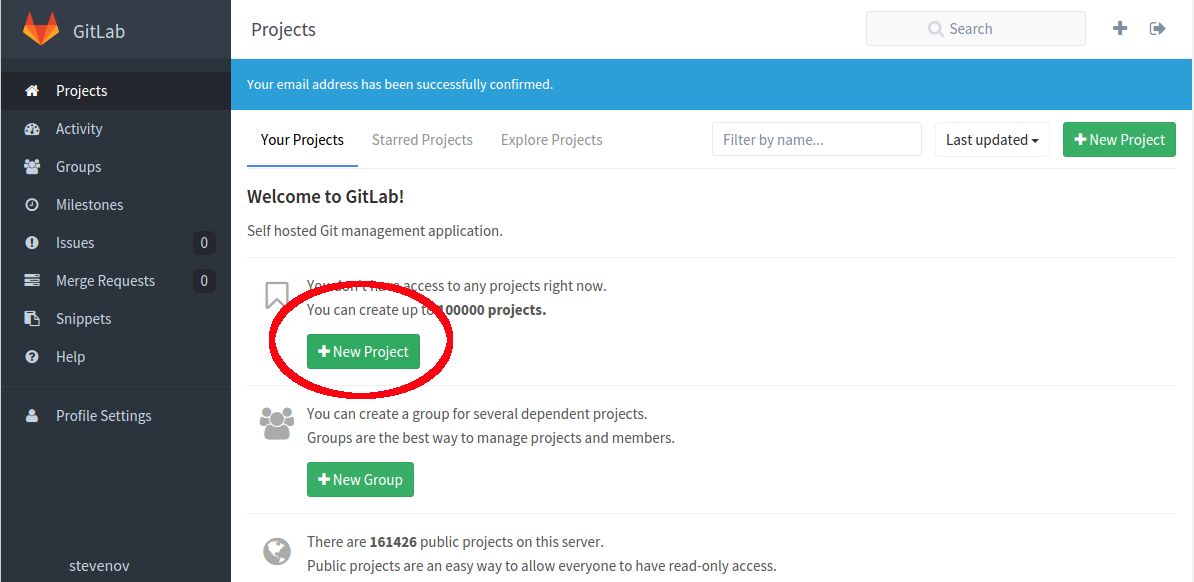
Task: Open Projects in the sidebar
Action: point(116,91)
